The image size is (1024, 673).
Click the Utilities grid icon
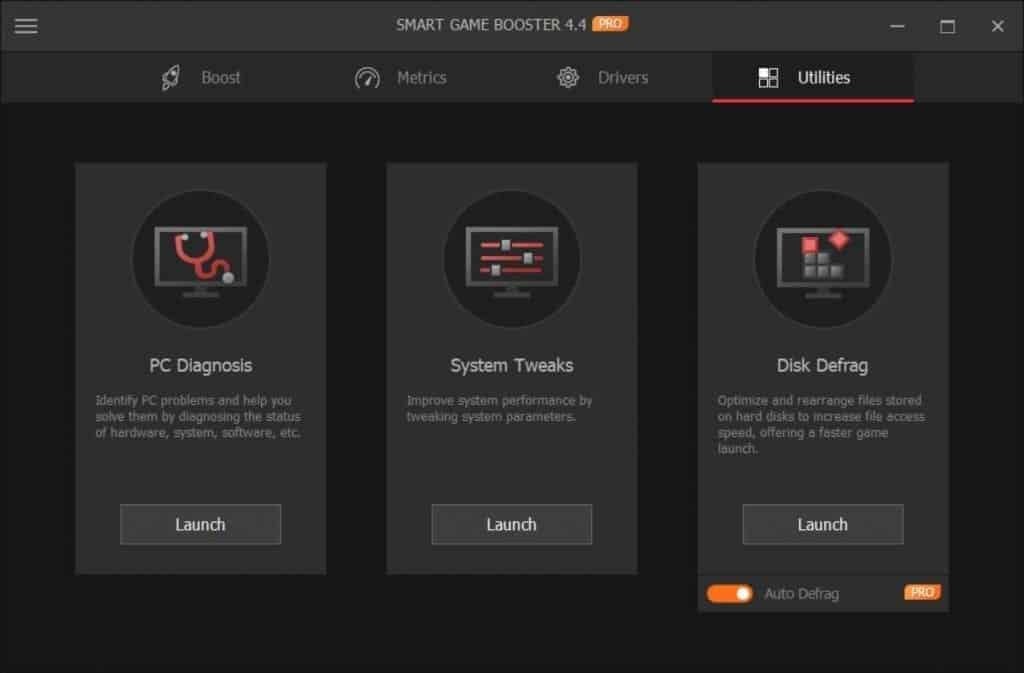pos(768,76)
